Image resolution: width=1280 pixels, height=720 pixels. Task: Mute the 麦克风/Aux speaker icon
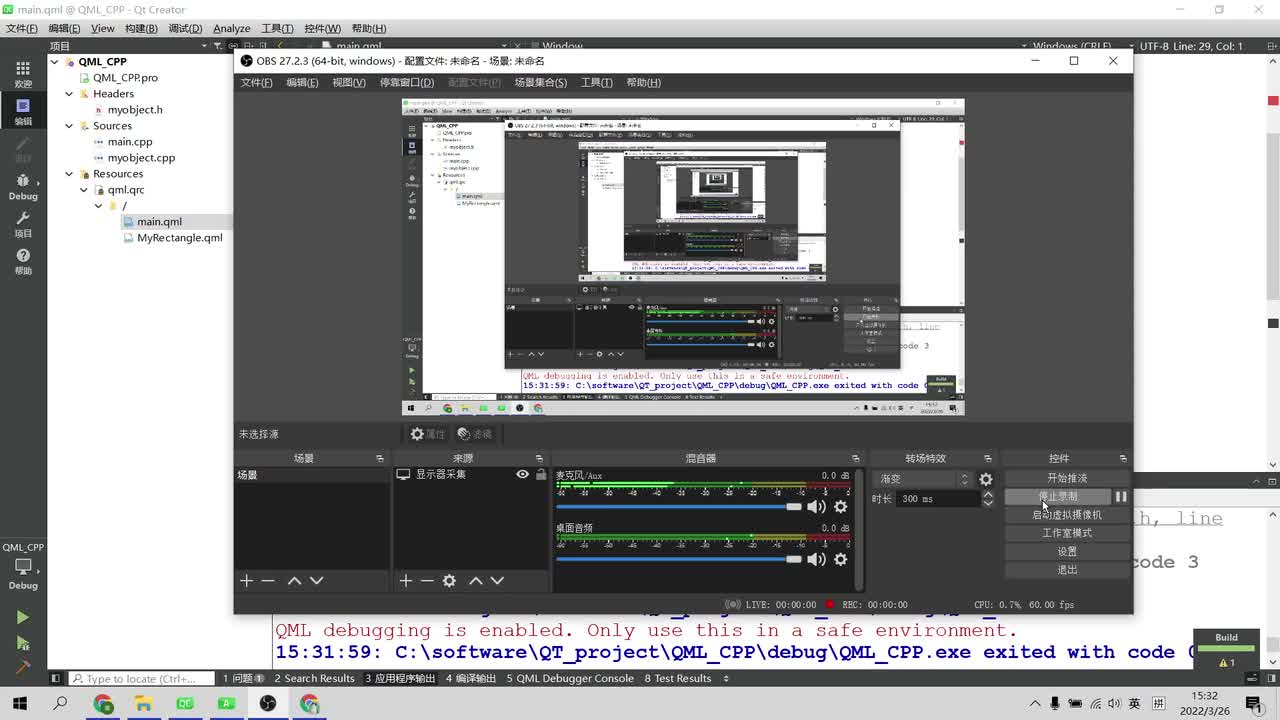tap(816, 507)
